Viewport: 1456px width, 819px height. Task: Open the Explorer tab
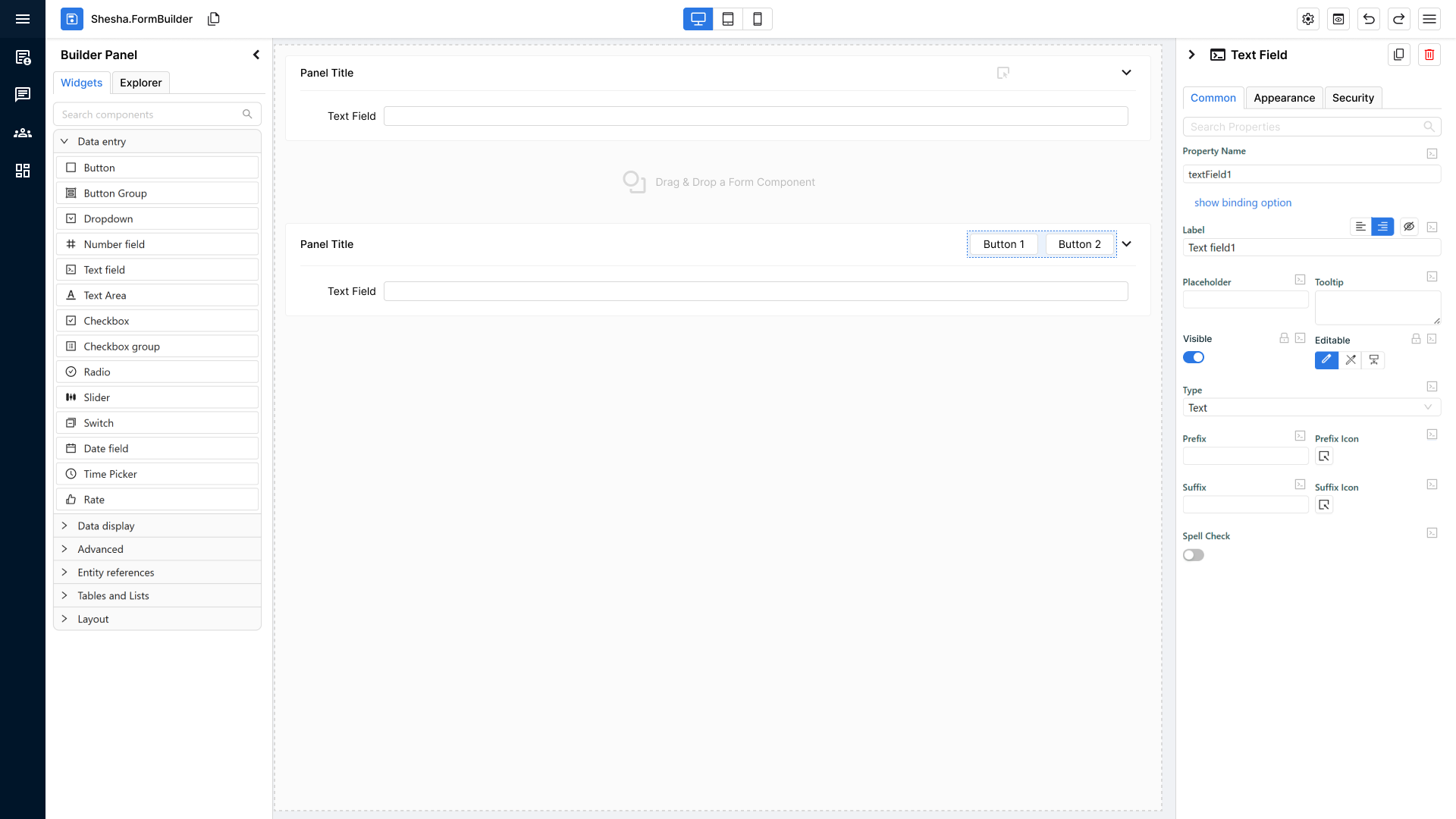(x=140, y=83)
